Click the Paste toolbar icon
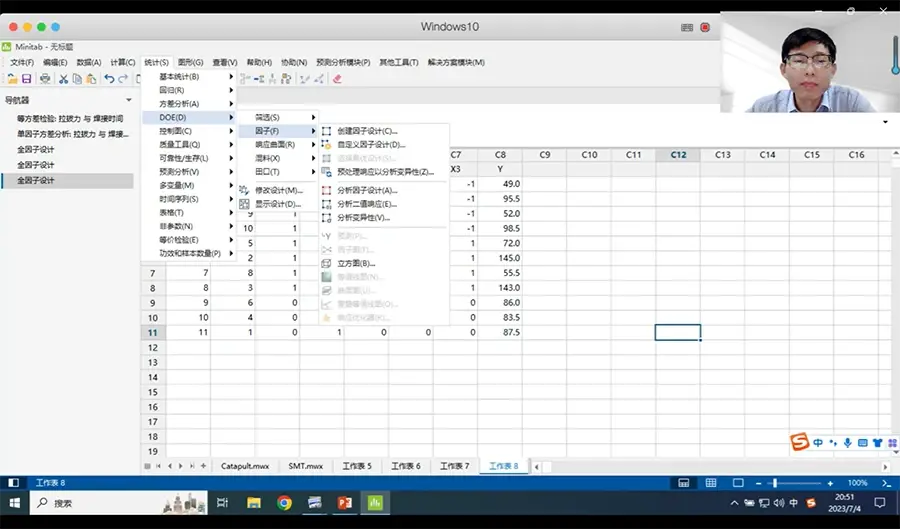900x529 pixels. coord(91,79)
